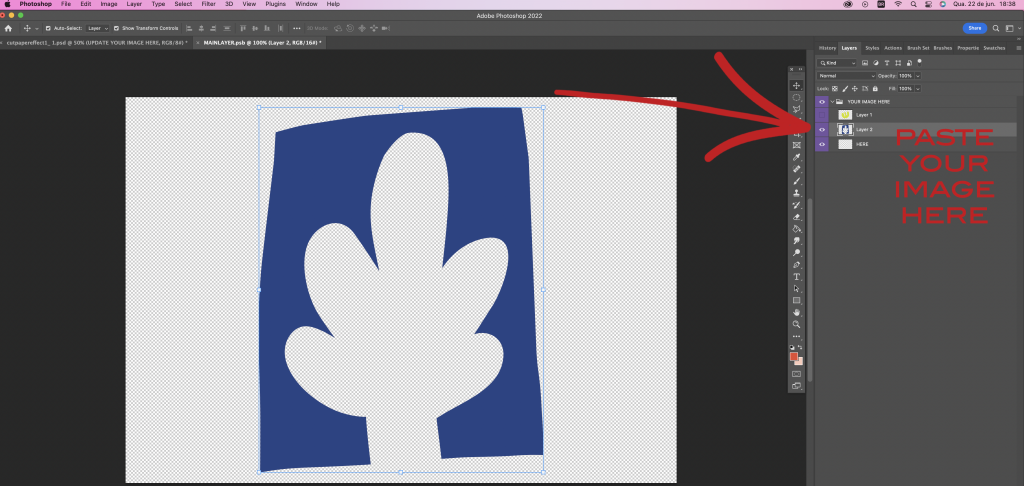The height and width of the screenshot is (486, 1024).
Task: Enable the Auto-Select checkbox
Action: [x=48, y=28]
